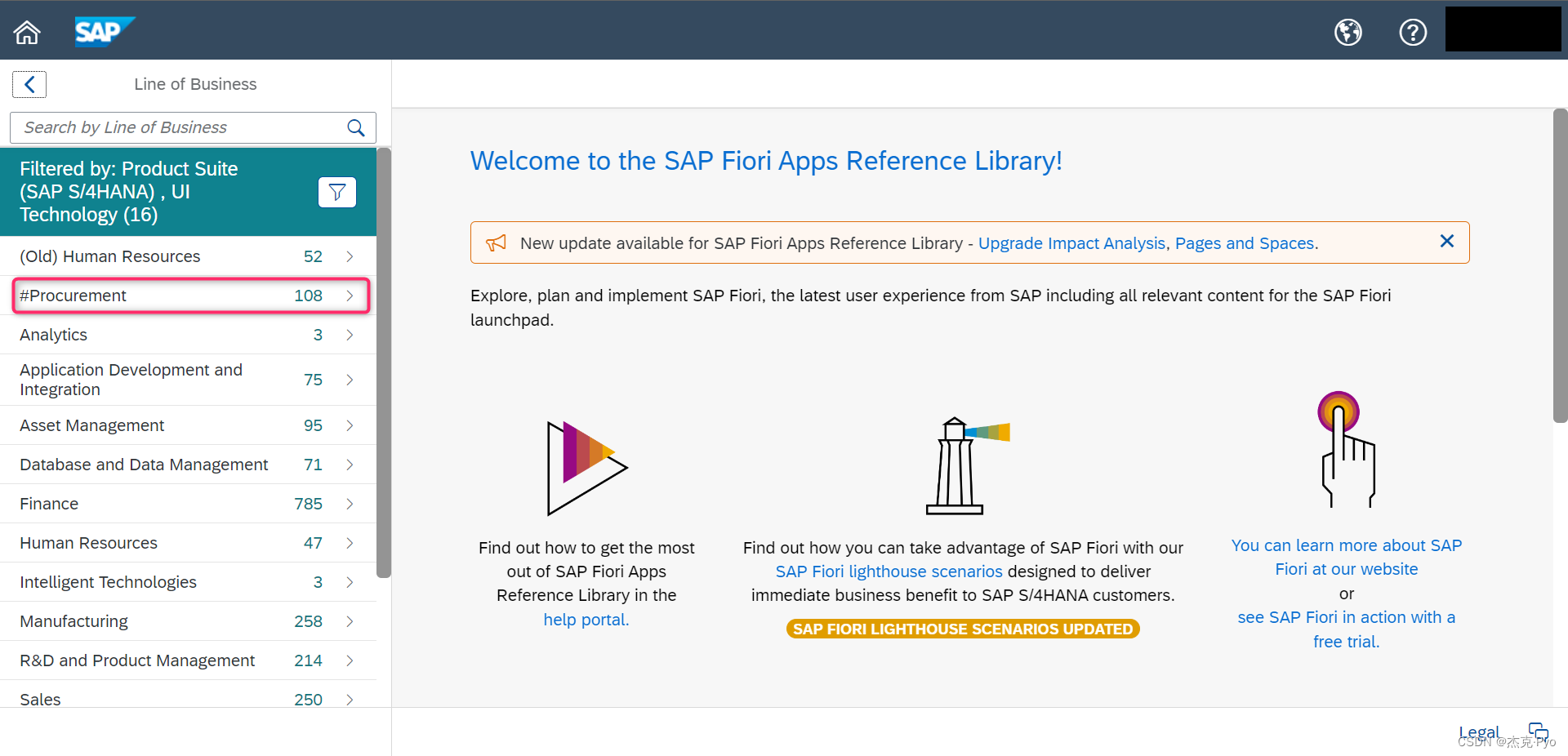The image size is (1568, 756).
Task: Click the back arrow above Line of Business
Action: (x=29, y=84)
